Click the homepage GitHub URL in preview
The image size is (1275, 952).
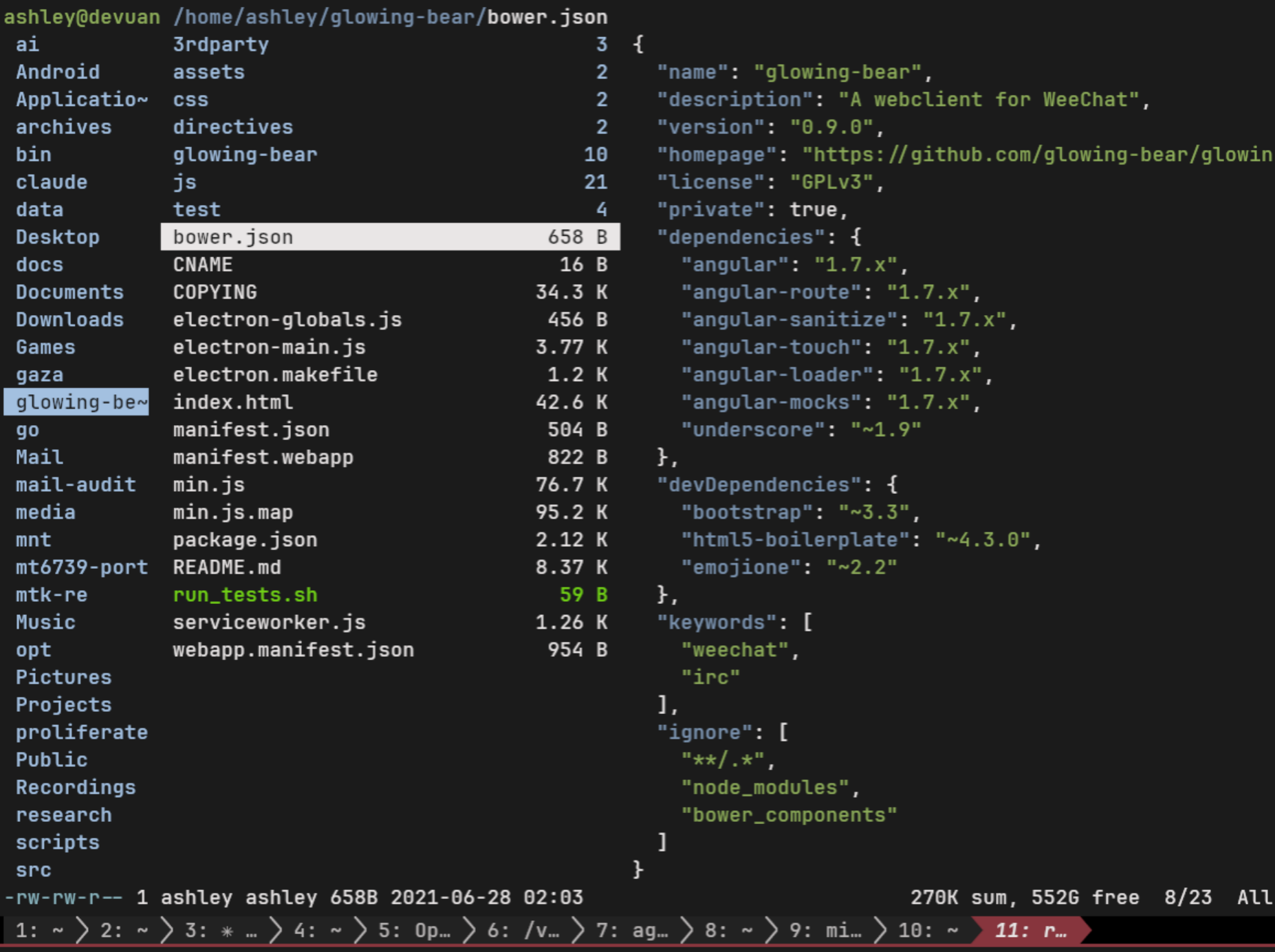tap(1038, 155)
